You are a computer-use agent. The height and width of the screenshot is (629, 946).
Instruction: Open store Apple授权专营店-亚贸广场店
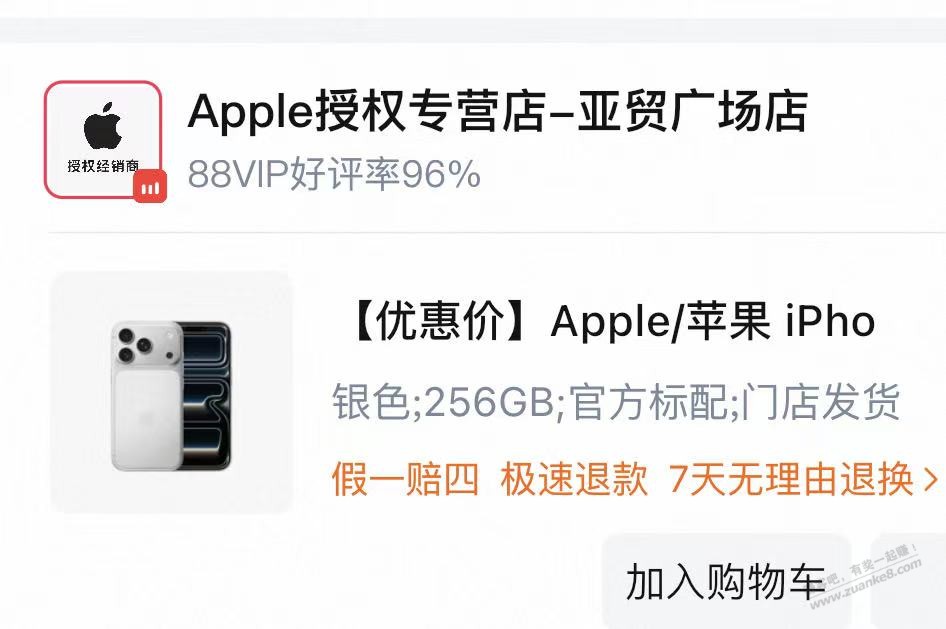coord(498,112)
